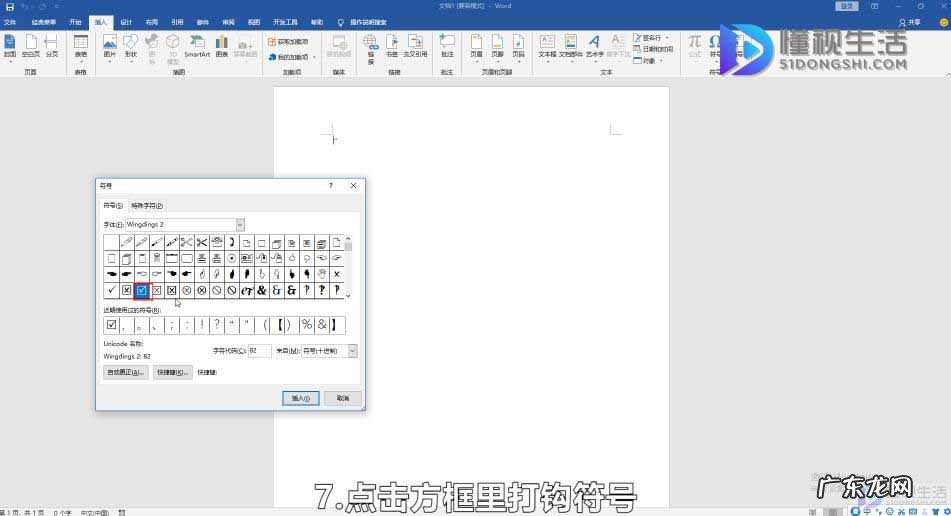Viewport: 951px width, 516px height.
Task: Switch to the Developer (开发工具) ribbon tab
Action: click(285, 22)
